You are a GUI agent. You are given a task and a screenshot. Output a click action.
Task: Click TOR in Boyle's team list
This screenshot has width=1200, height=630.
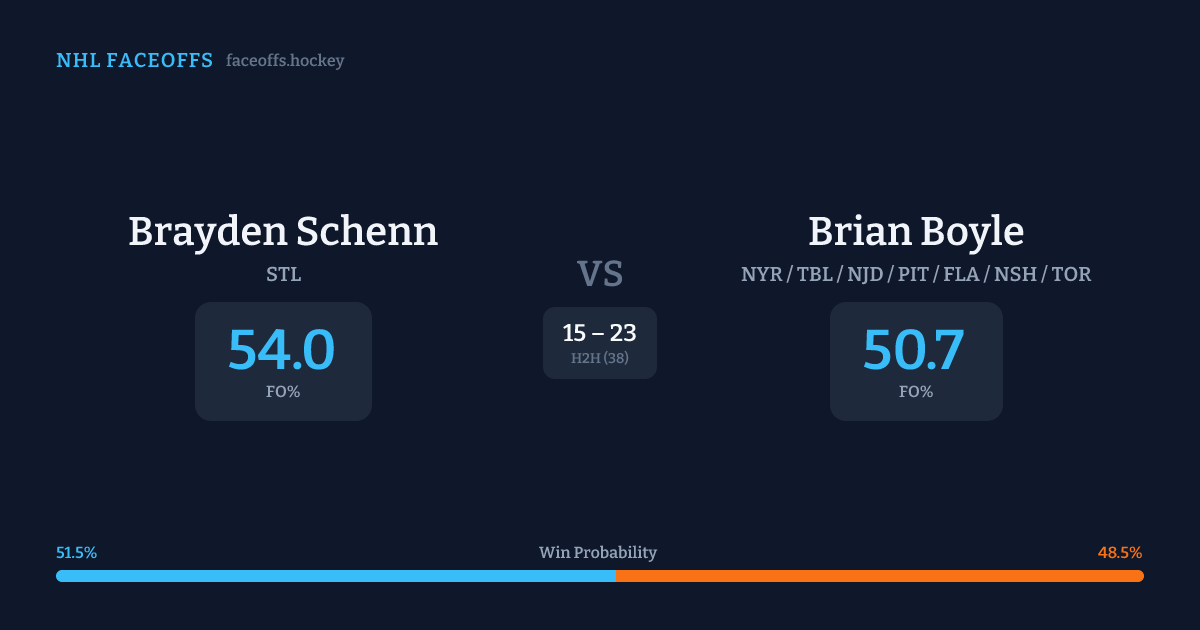1072,274
